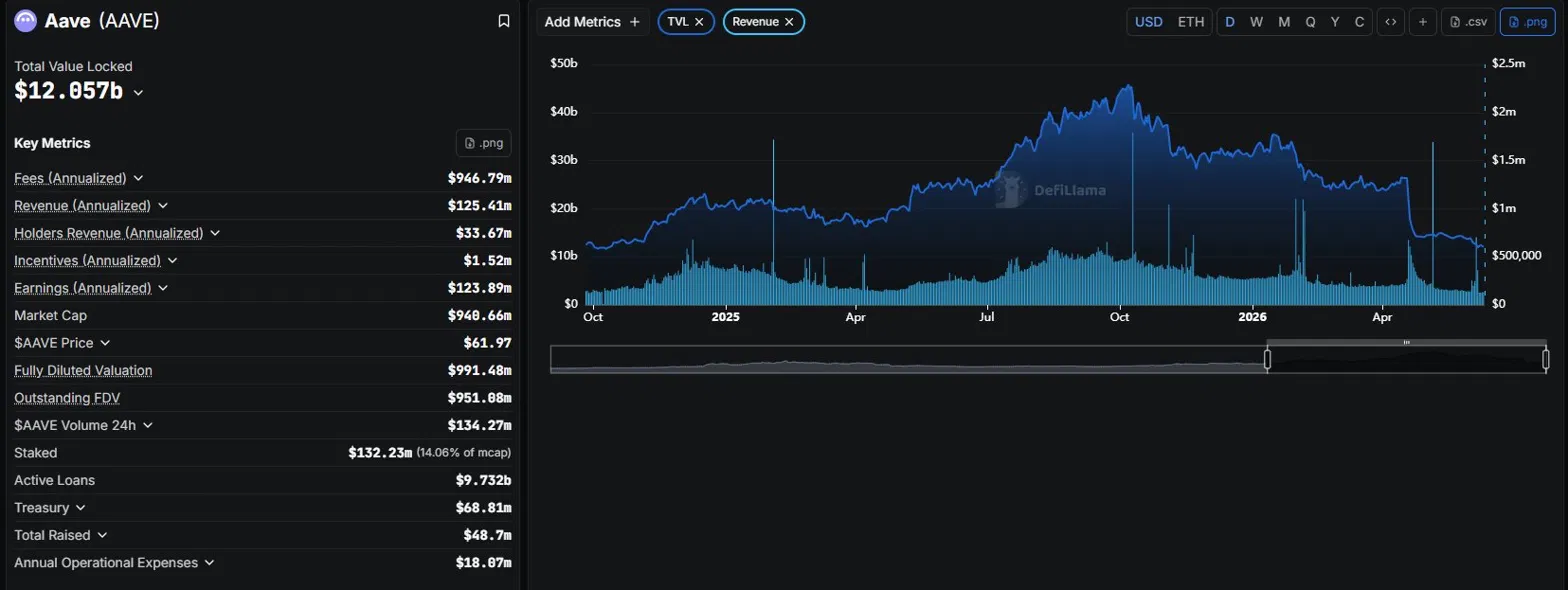
Task: Expand Holders Revenue (Annualized) row
Action: coord(215,233)
